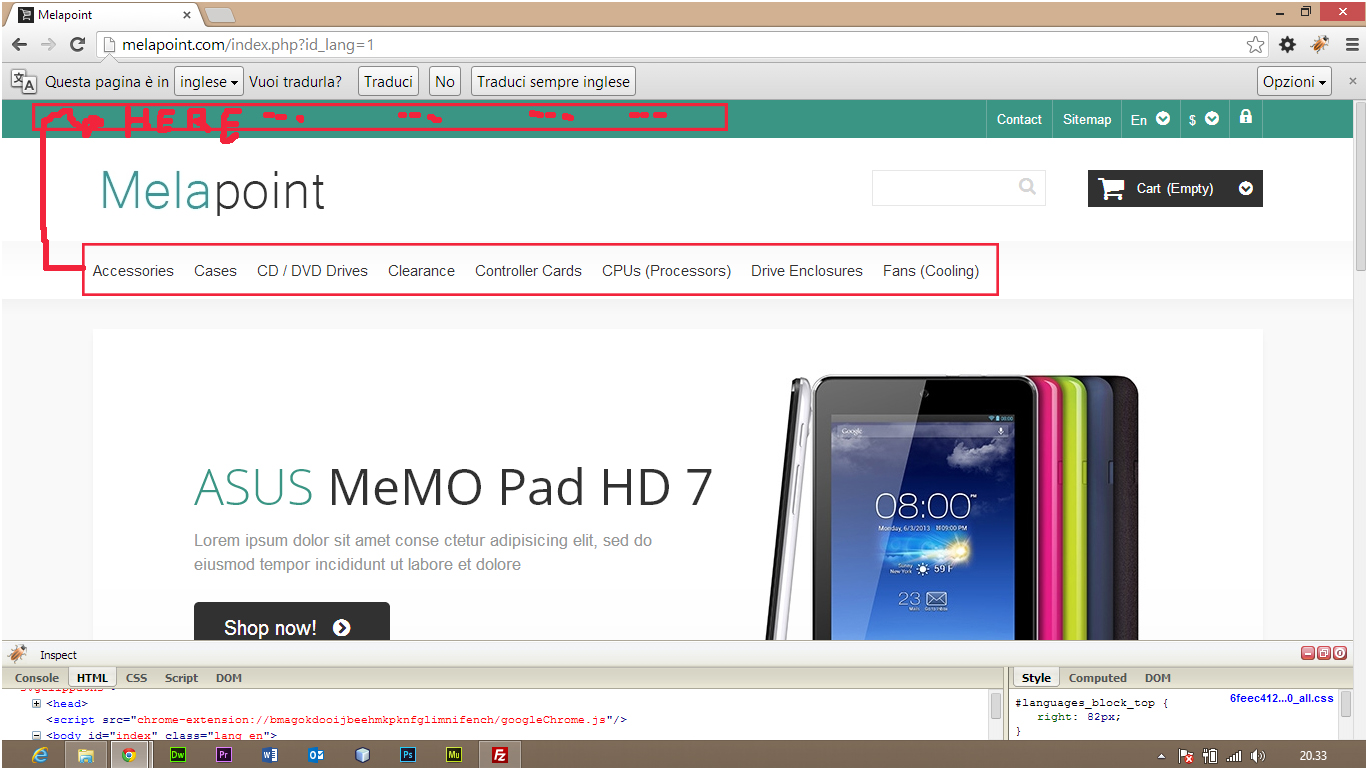The image size is (1366, 768).
Task: Open the inglese language dropdown
Action: coord(209,81)
